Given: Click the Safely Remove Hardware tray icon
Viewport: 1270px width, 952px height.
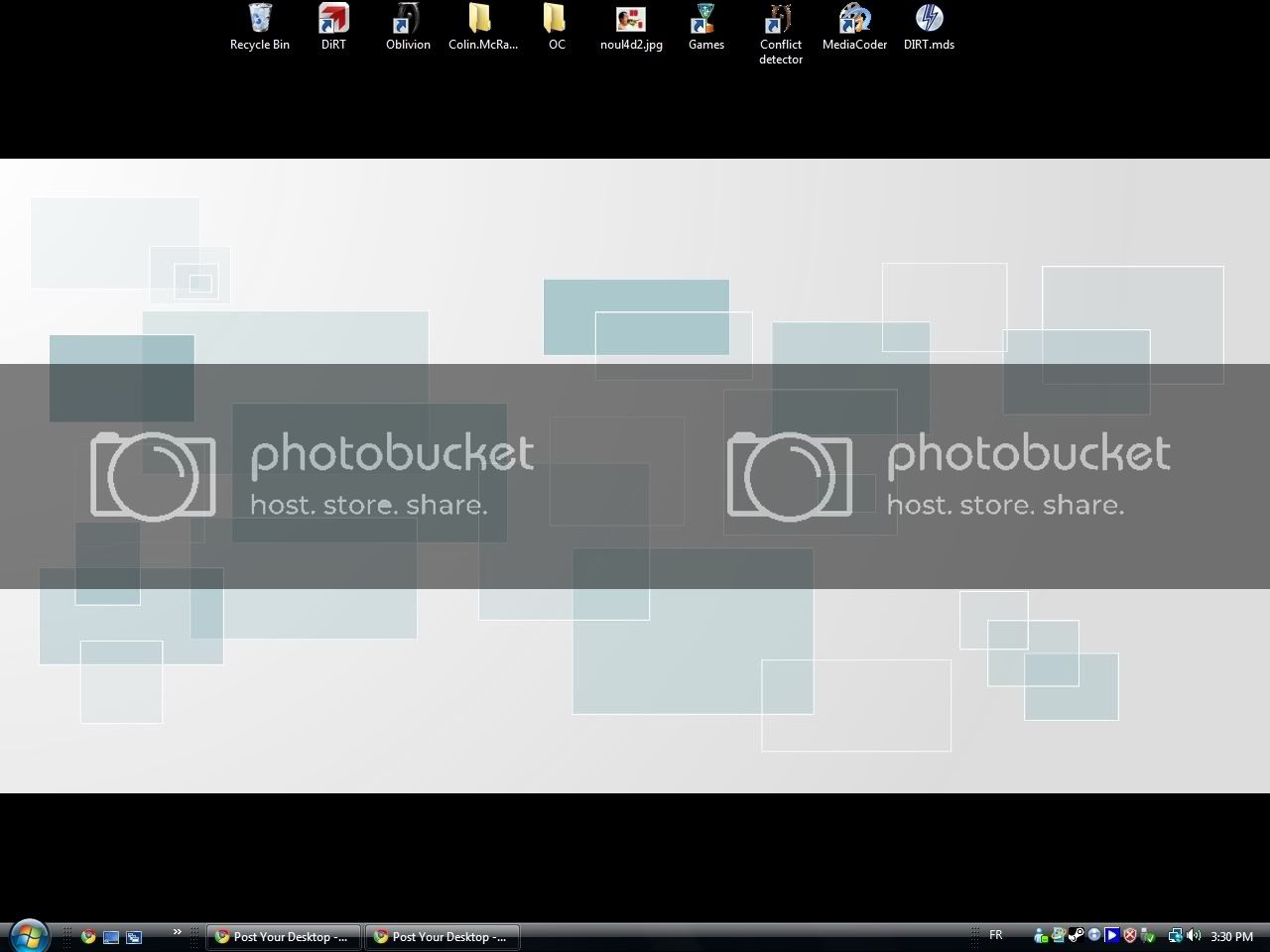Looking at the screenshot, I should tap(1148, 936).
